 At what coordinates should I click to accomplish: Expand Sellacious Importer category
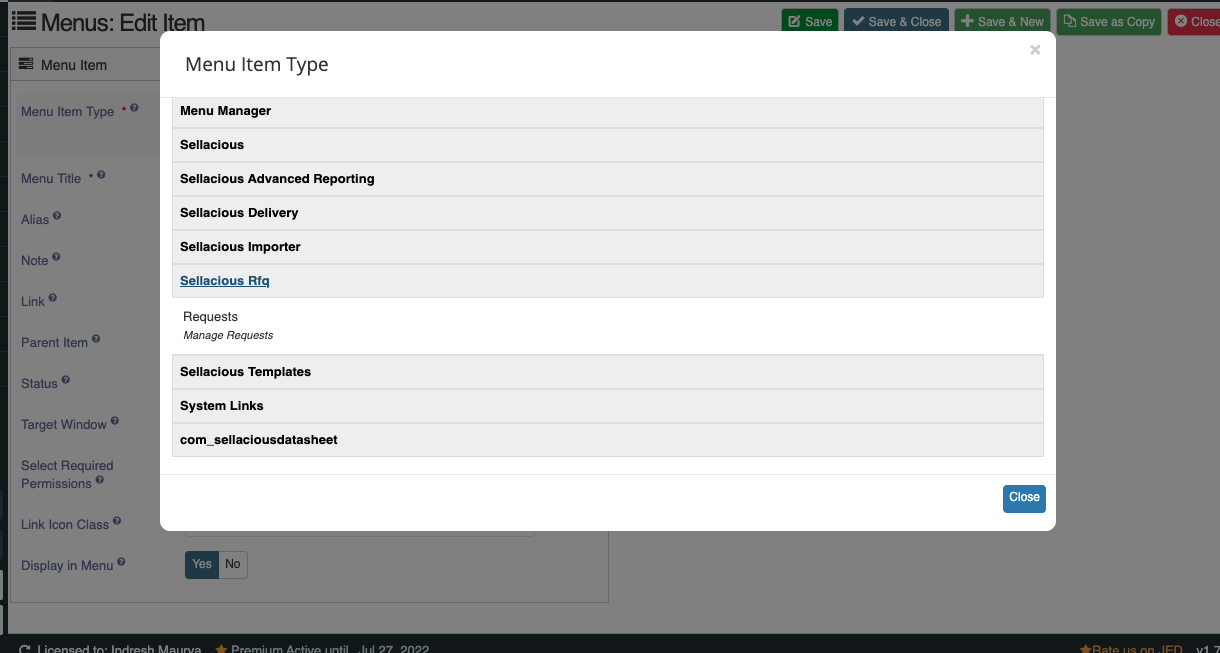pos(607,247)
